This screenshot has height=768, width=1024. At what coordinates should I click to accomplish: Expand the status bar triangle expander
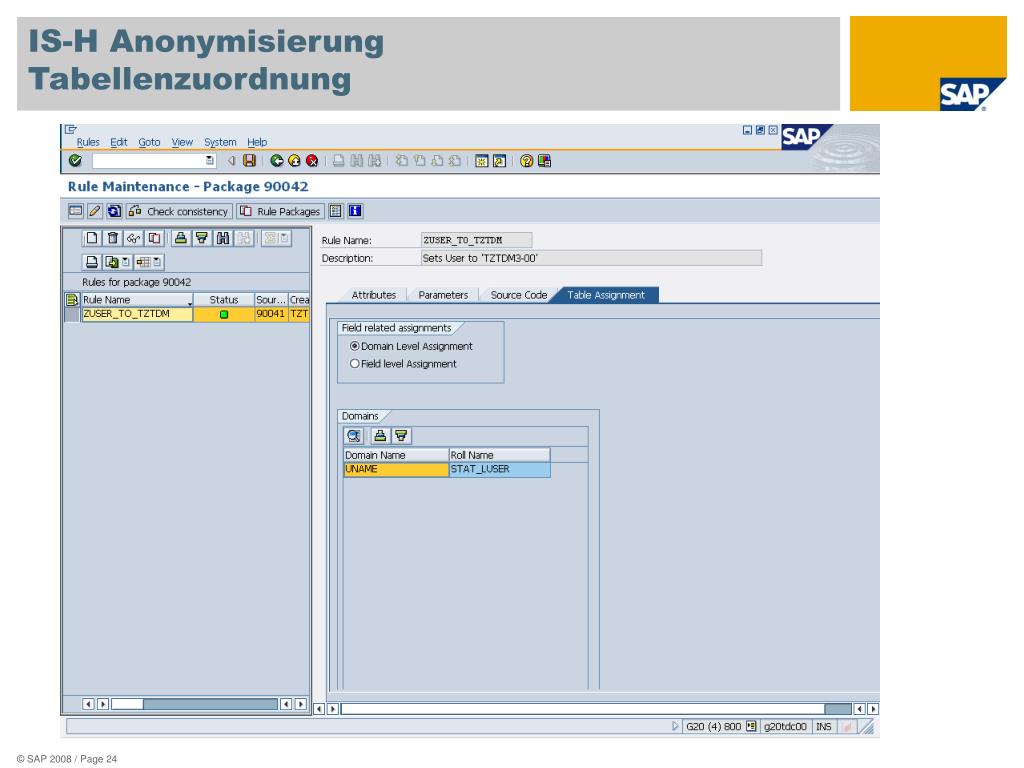click(675, 726)
